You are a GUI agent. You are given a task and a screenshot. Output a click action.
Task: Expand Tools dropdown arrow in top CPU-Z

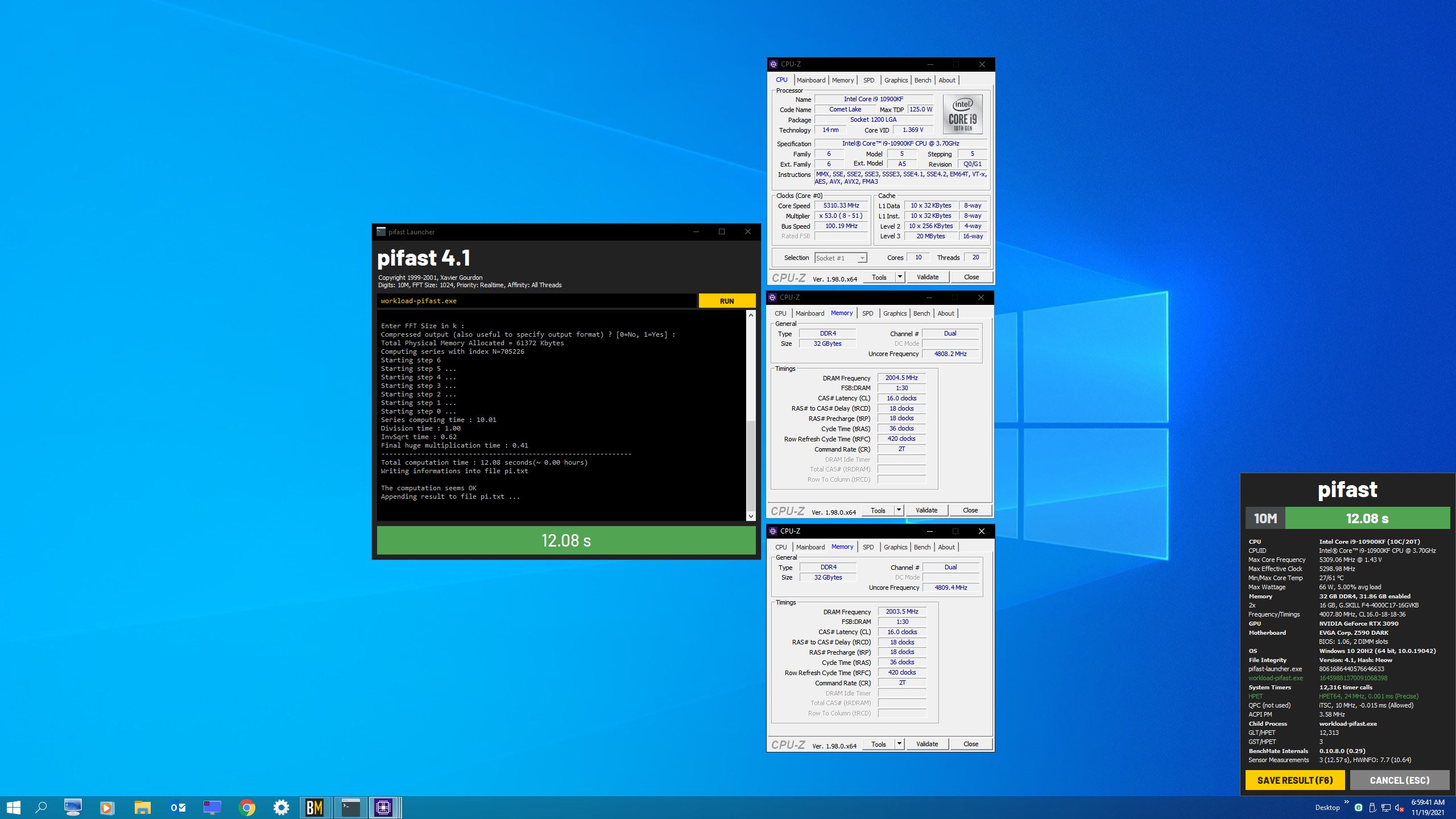(x=900, y=277)
